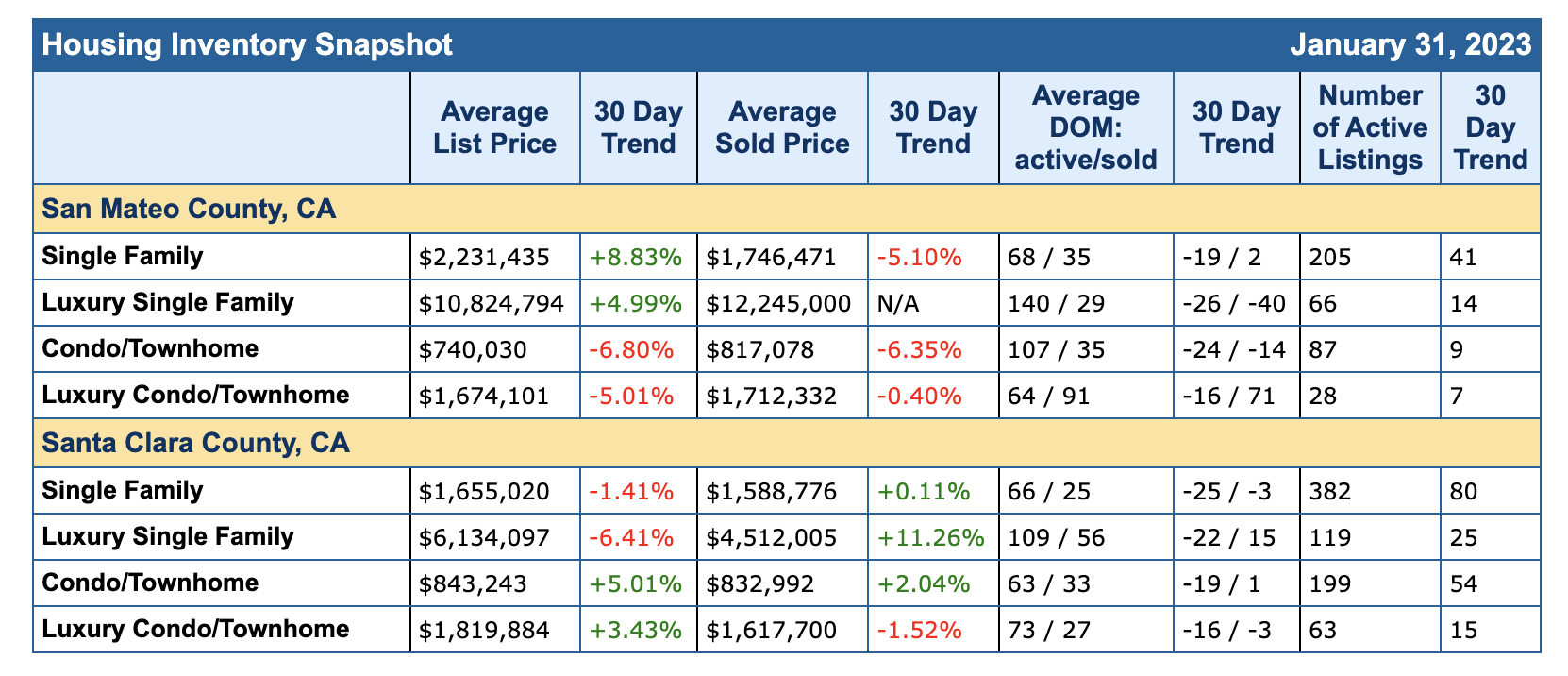1568x676 pixels.
Task: Select the Average List Price column header
Action: (x=494, y=127)
